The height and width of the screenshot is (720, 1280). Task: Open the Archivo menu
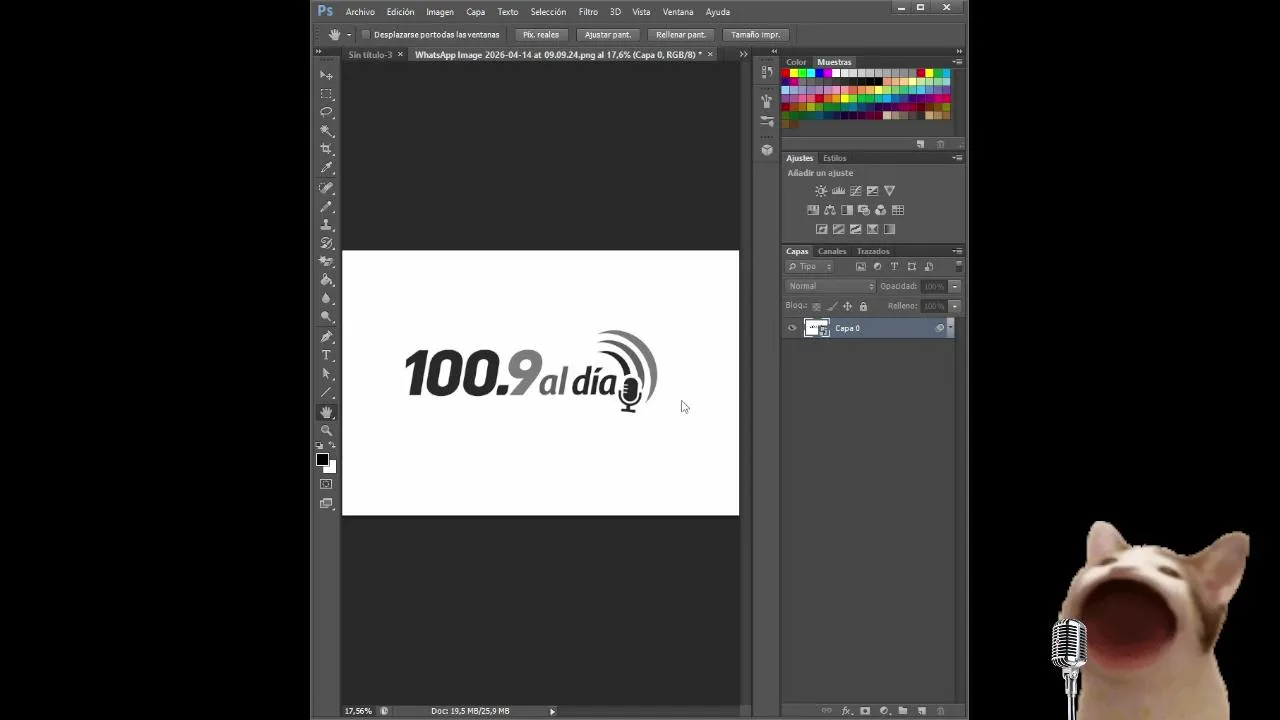pos(360,12)
